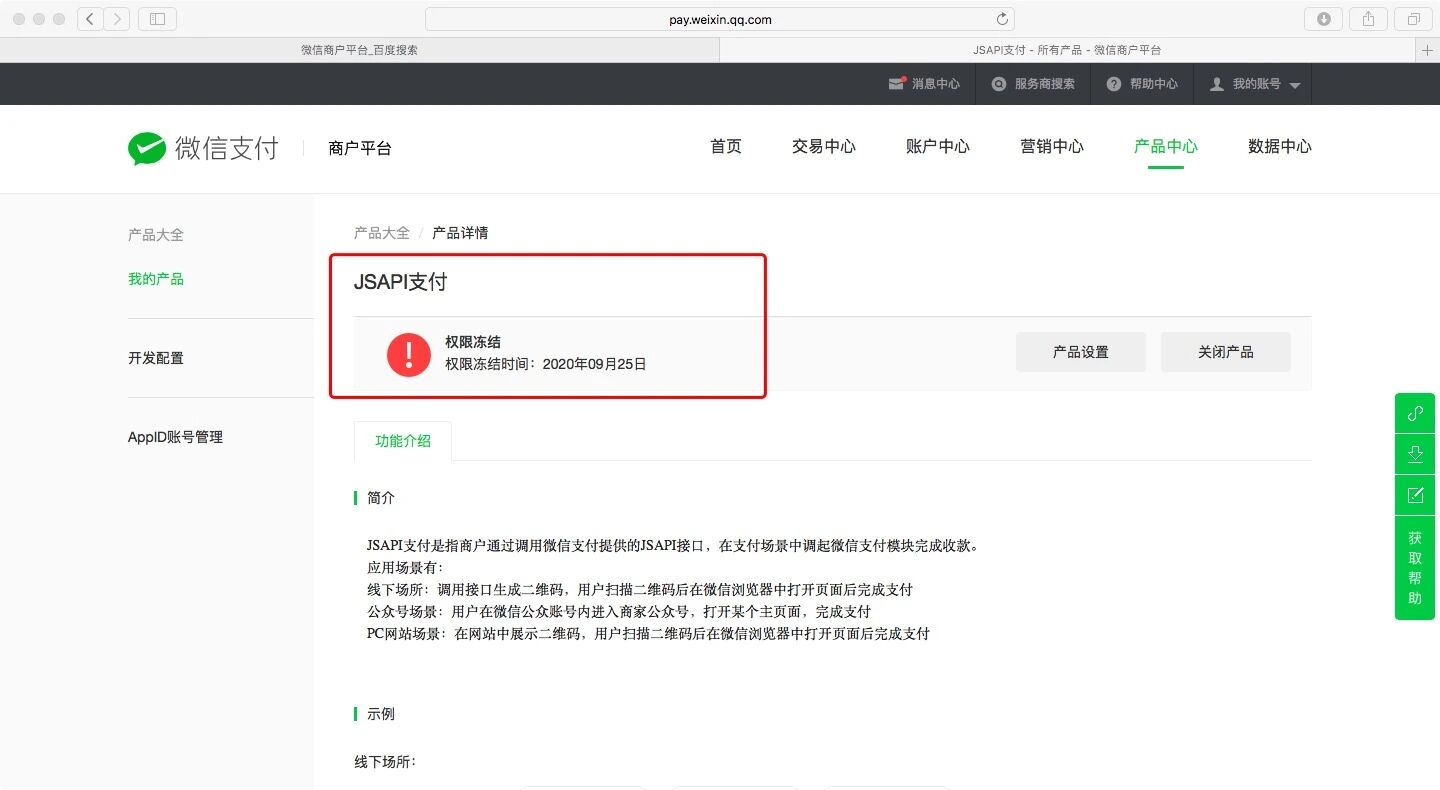Click the 商户平台 label beside the logo
1440x790 pixels.
point(360,148)
